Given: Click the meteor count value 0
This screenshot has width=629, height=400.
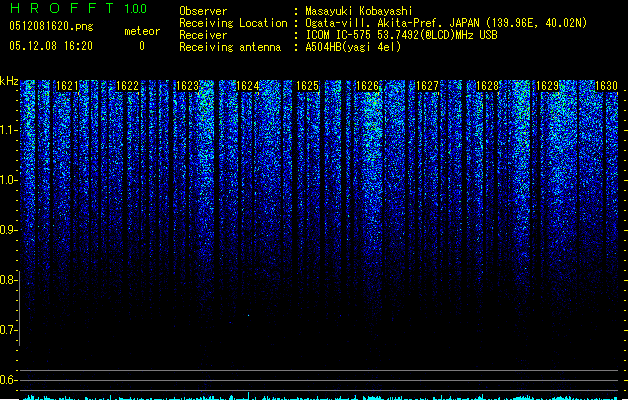Looking at the screenshot, I should point(142,46).
